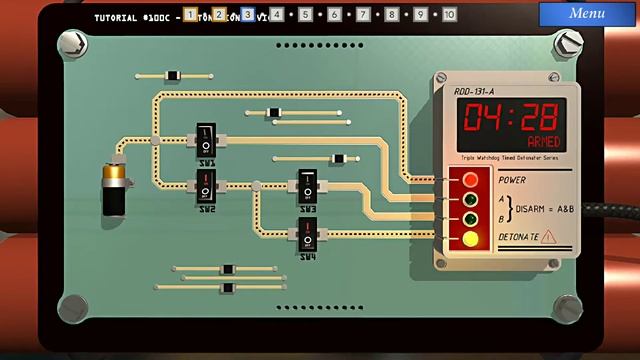The image size is (640, 360).
Task: Click the wire junction node near SW1
Action: 155,140
